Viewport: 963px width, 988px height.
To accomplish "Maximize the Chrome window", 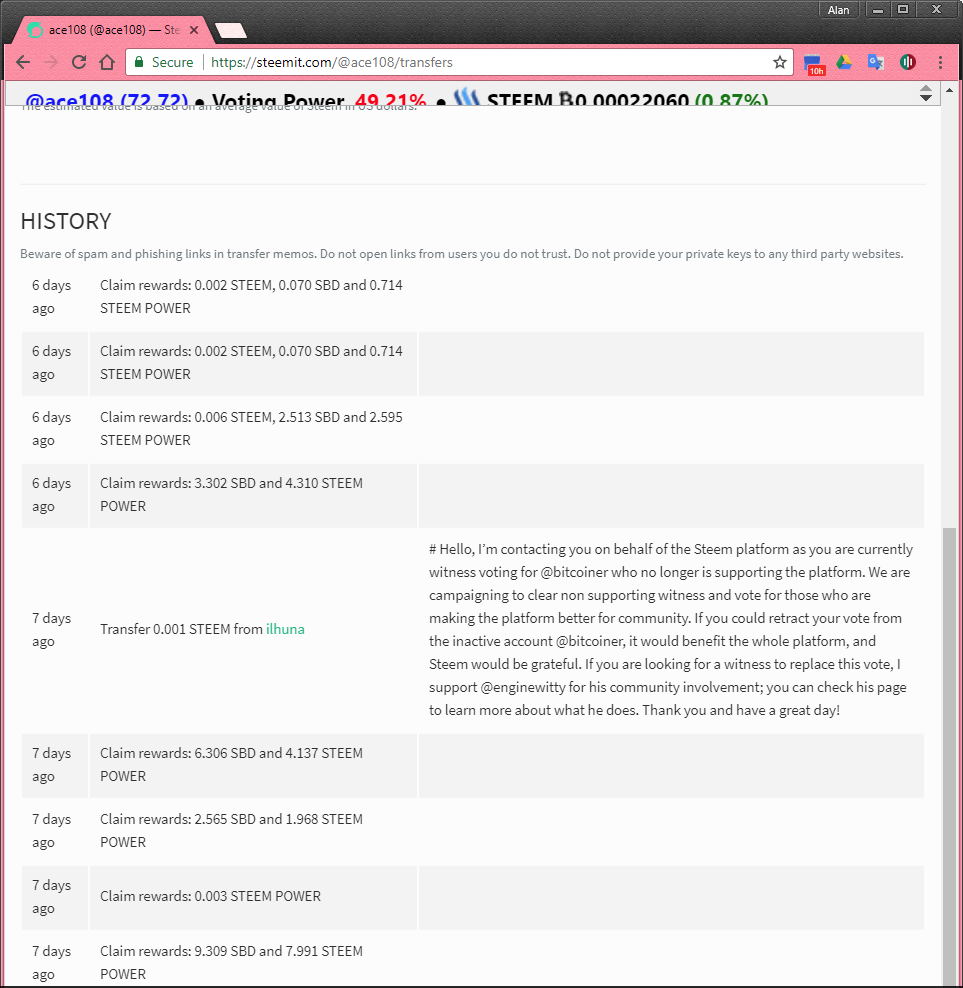I will point(903,9).
